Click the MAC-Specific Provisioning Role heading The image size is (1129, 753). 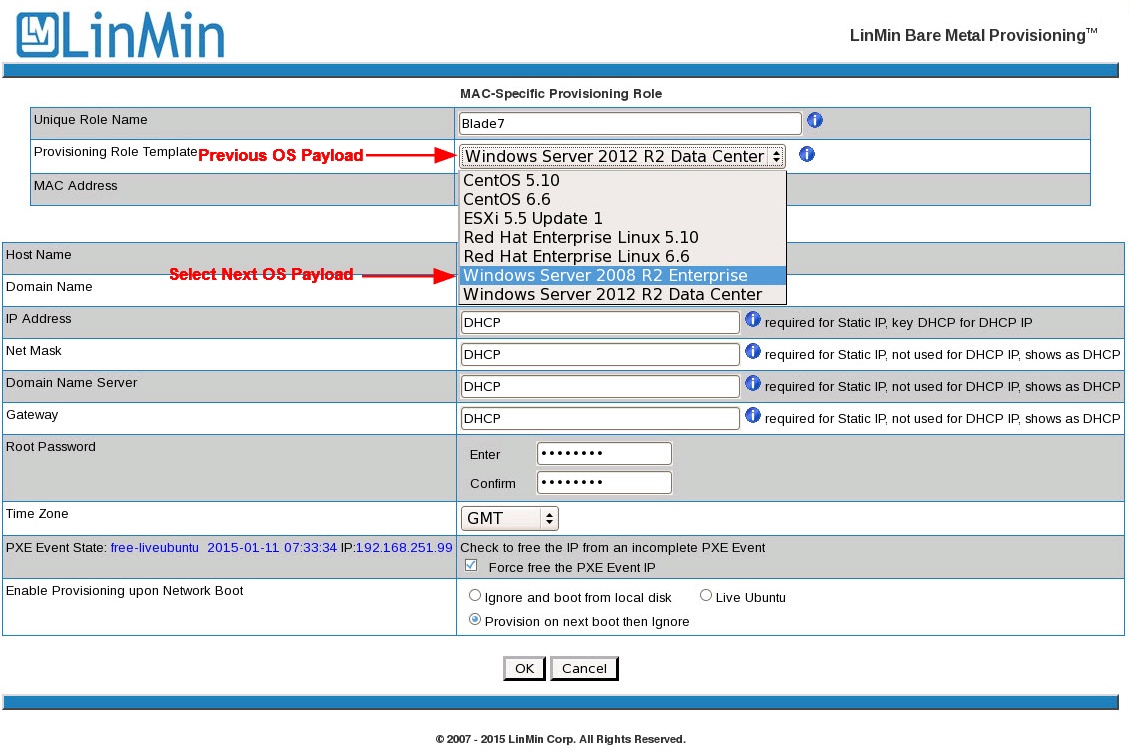(x=561, y=94)
